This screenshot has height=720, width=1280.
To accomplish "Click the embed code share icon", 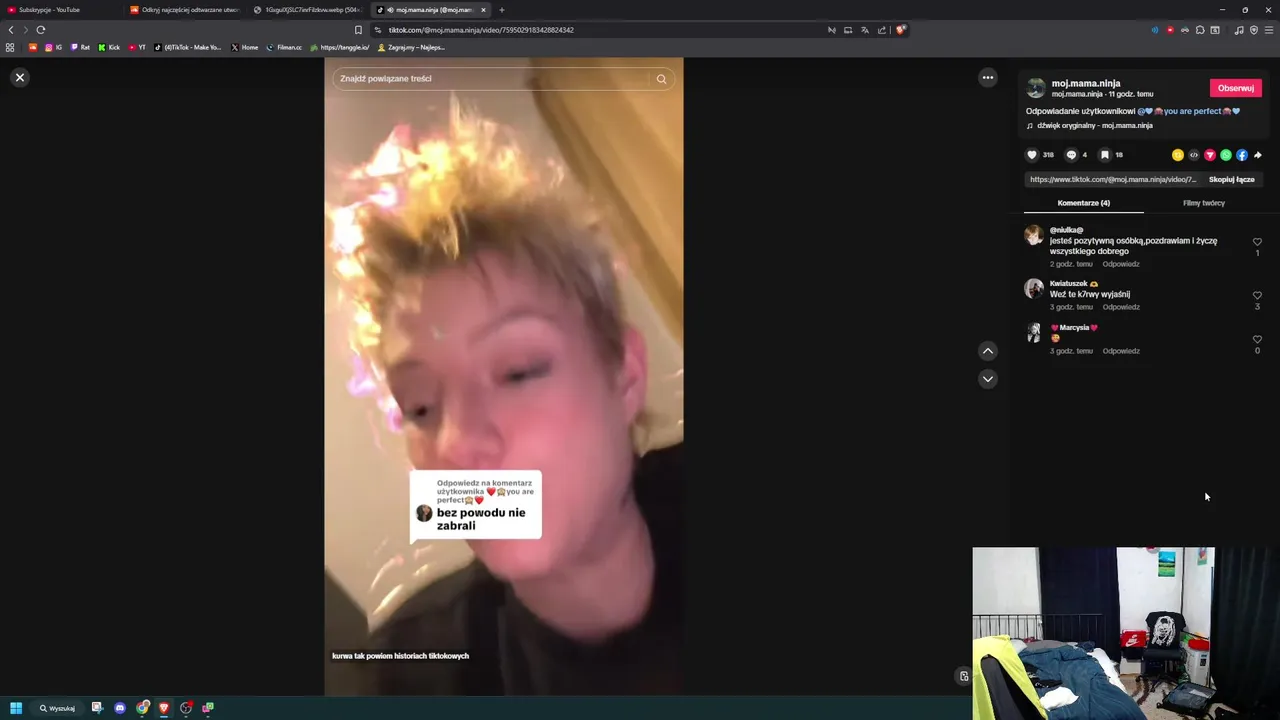I will (x=1194, y=155).
